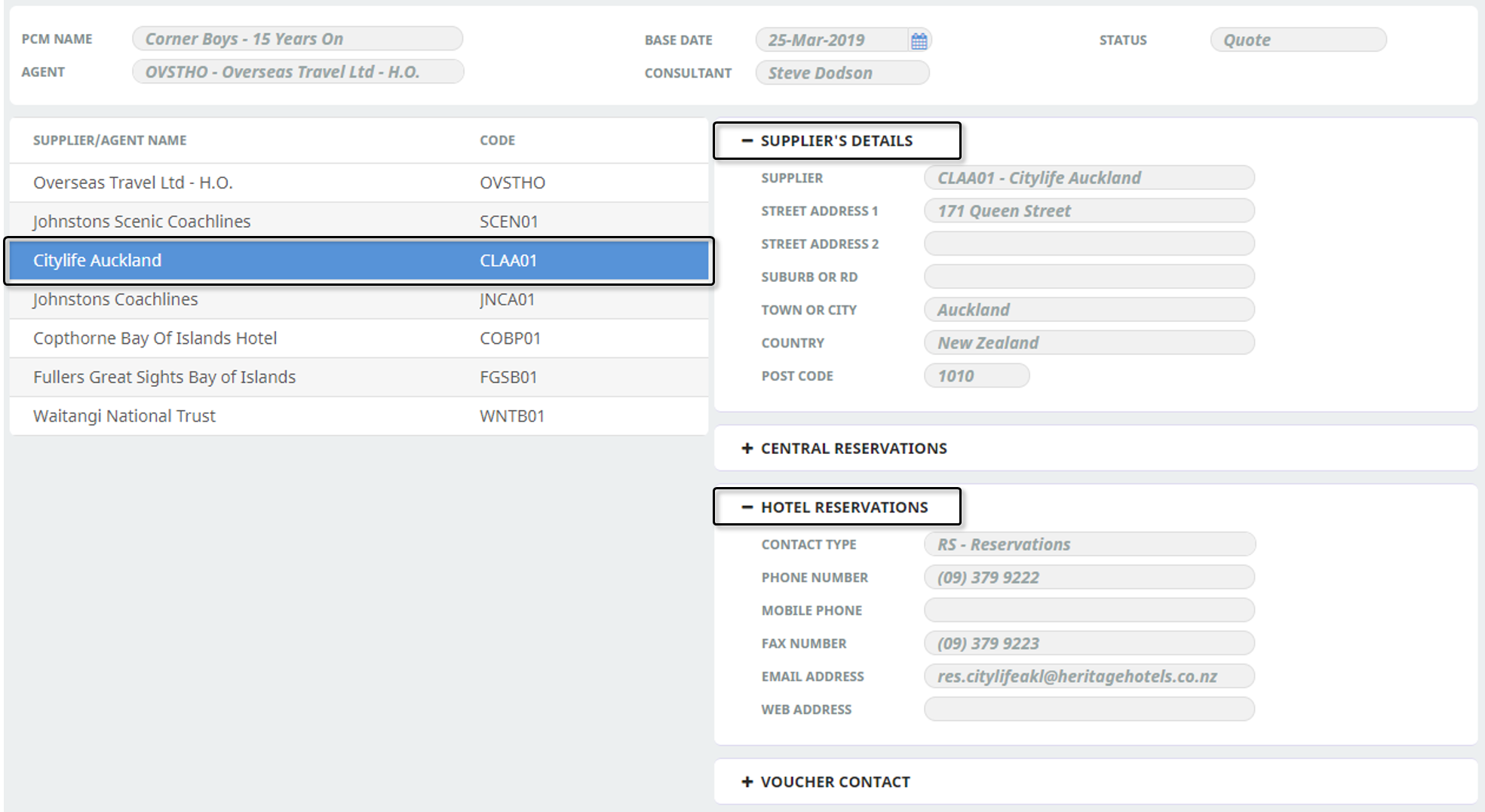Select the Johnstons Coachlines row
The image size is (1485, 812).
tap(359, 299)
